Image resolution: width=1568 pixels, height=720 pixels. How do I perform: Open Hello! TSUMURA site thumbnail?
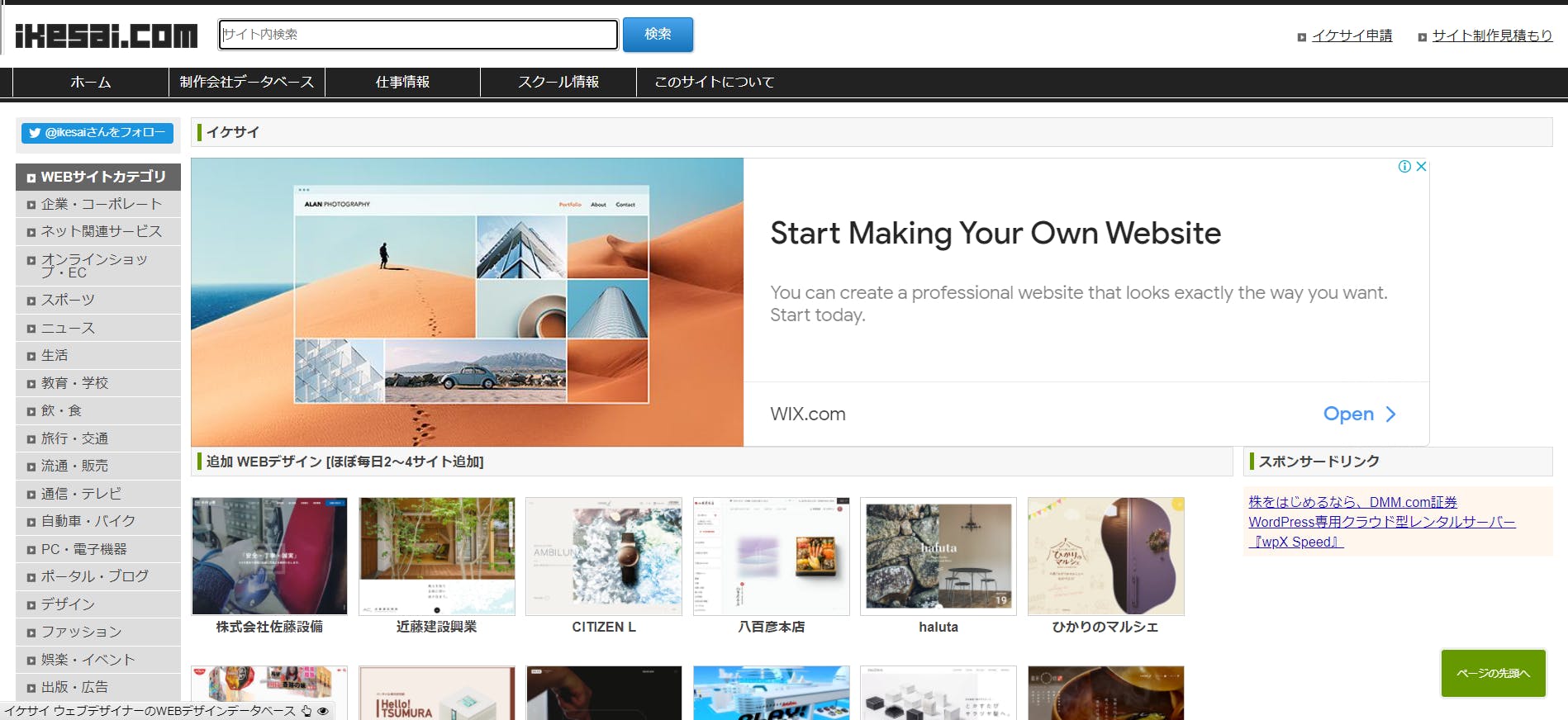437,694
